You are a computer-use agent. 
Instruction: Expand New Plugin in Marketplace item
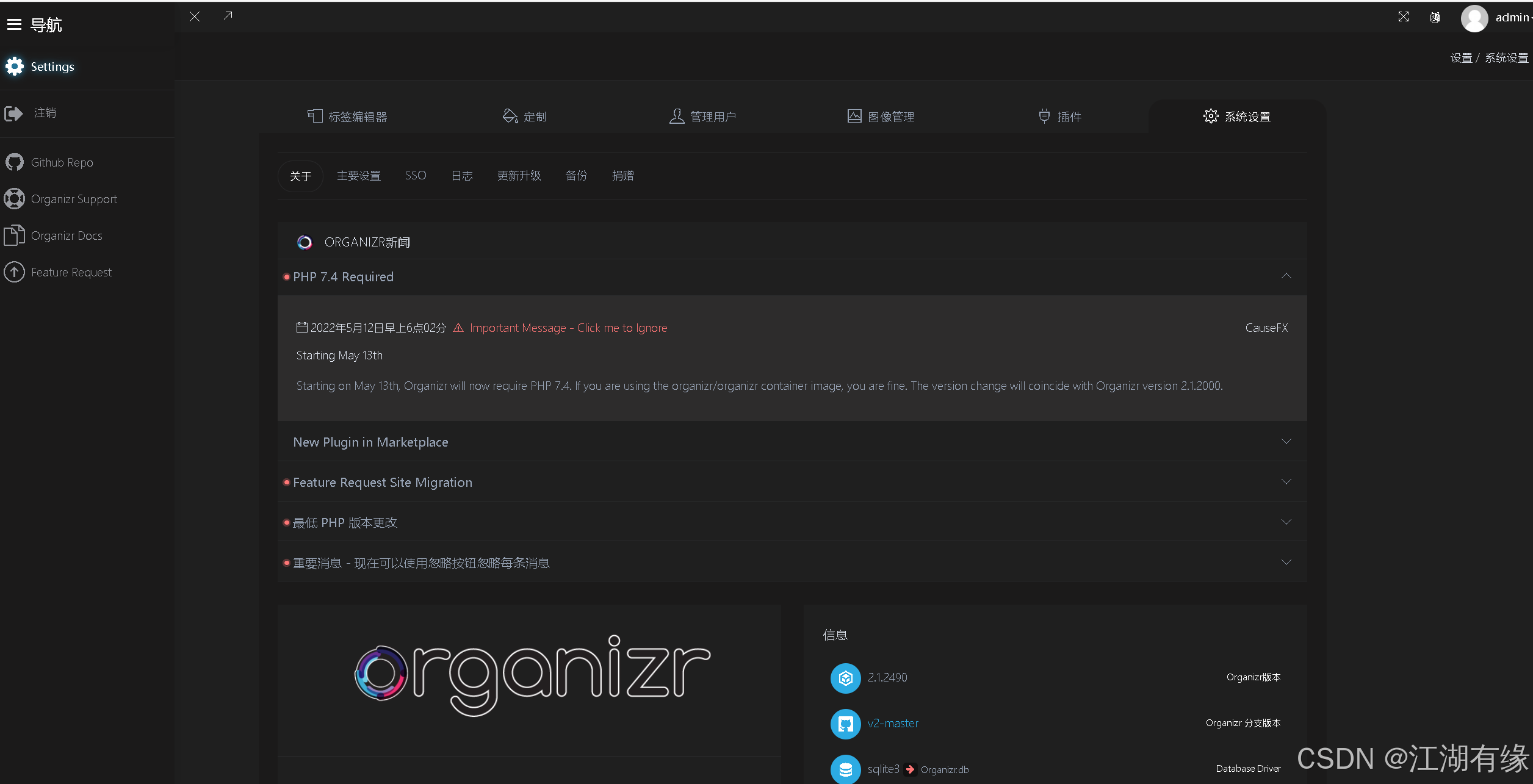pos(1286,442)
